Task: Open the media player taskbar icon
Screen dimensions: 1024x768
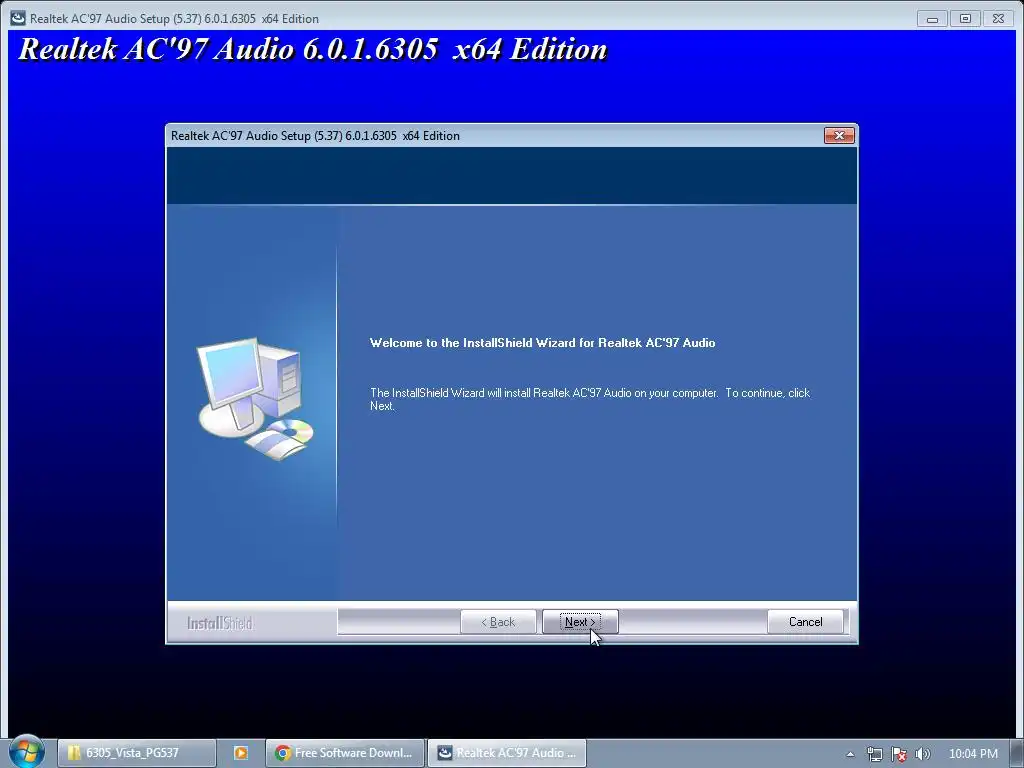Action: coord(240,753)
